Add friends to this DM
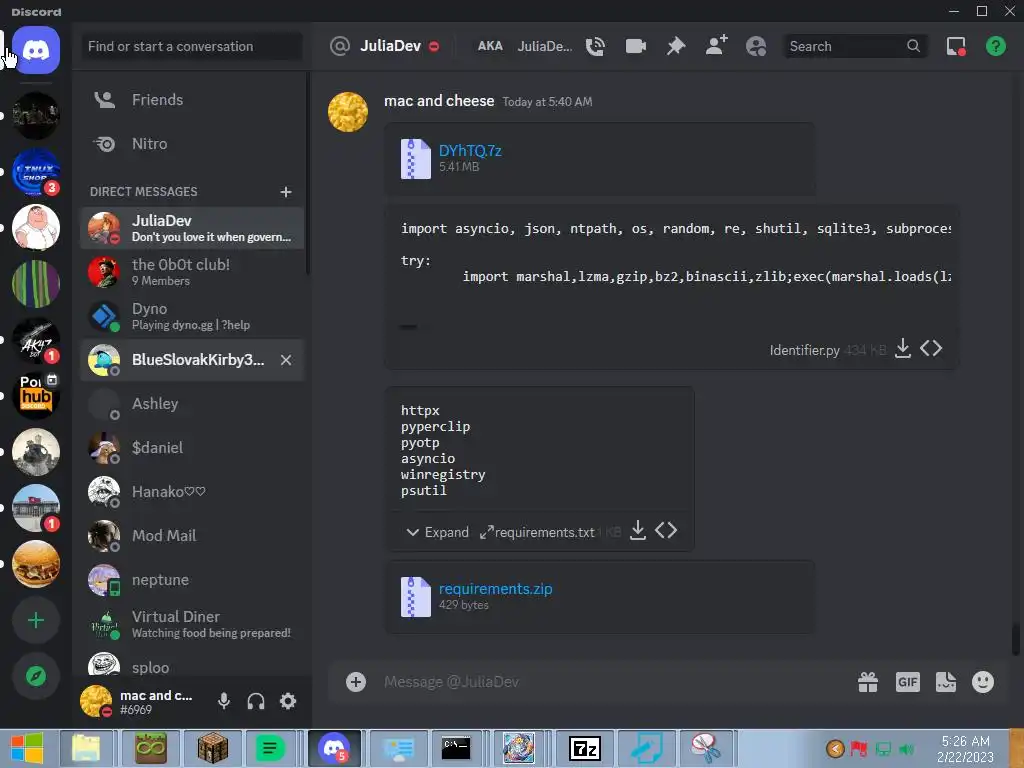 716,46
